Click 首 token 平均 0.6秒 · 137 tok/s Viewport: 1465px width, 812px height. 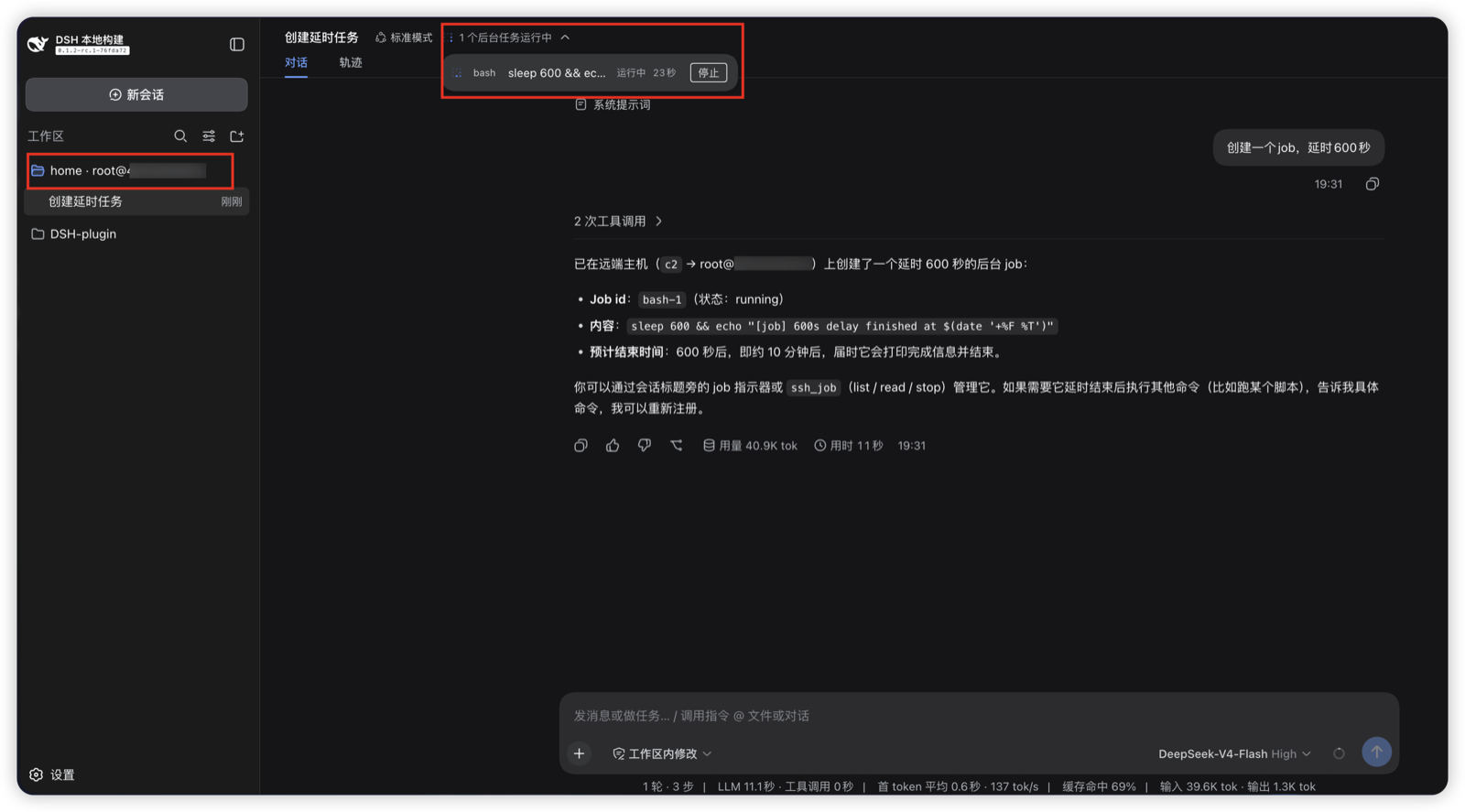pyautogui.click(x=958, y=786)
